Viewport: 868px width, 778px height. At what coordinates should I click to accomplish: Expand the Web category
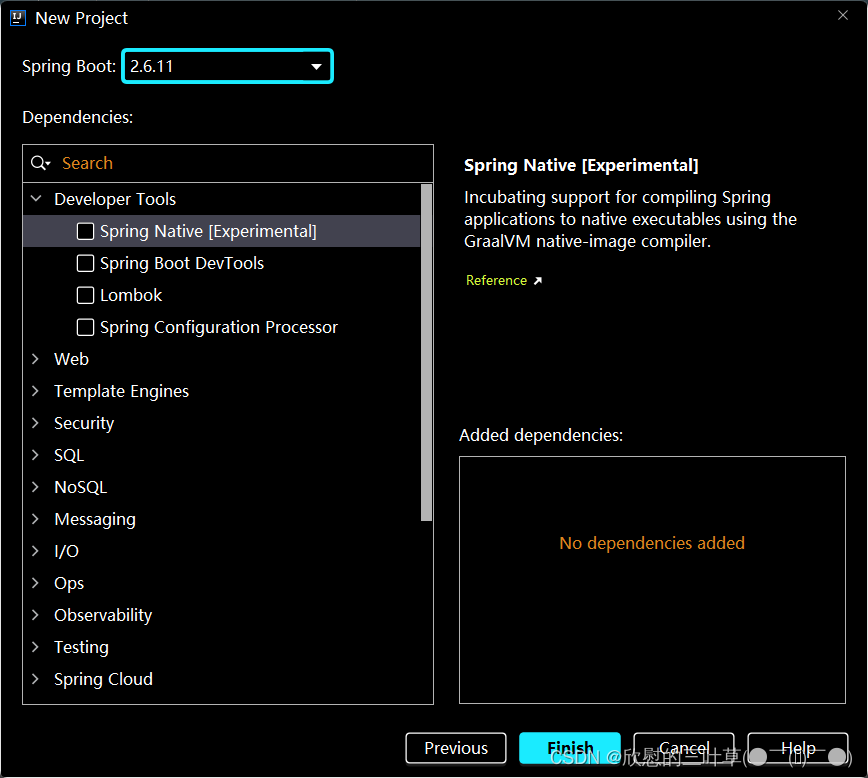(x=35, y=359)
